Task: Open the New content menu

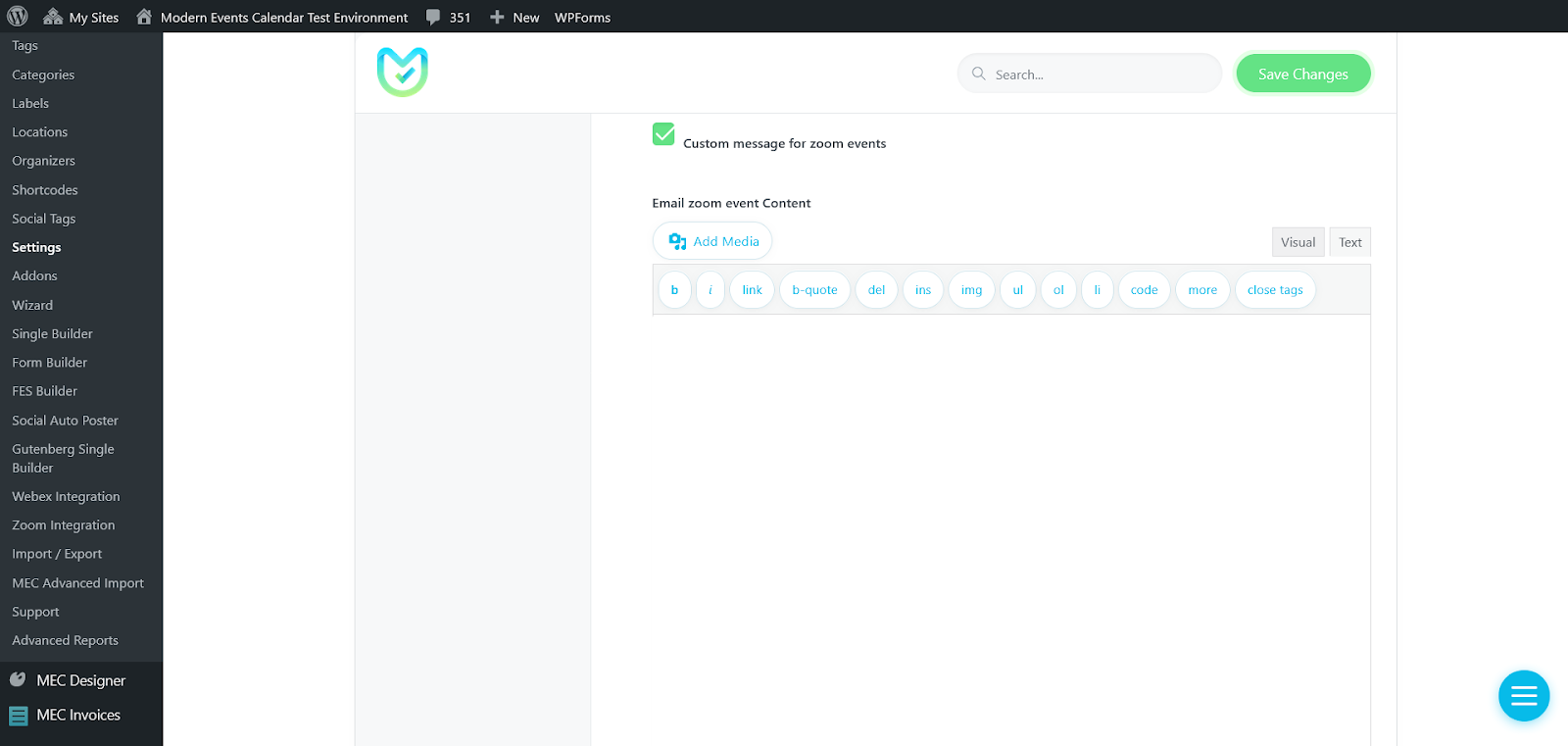Action: click(x=515, y=17)
